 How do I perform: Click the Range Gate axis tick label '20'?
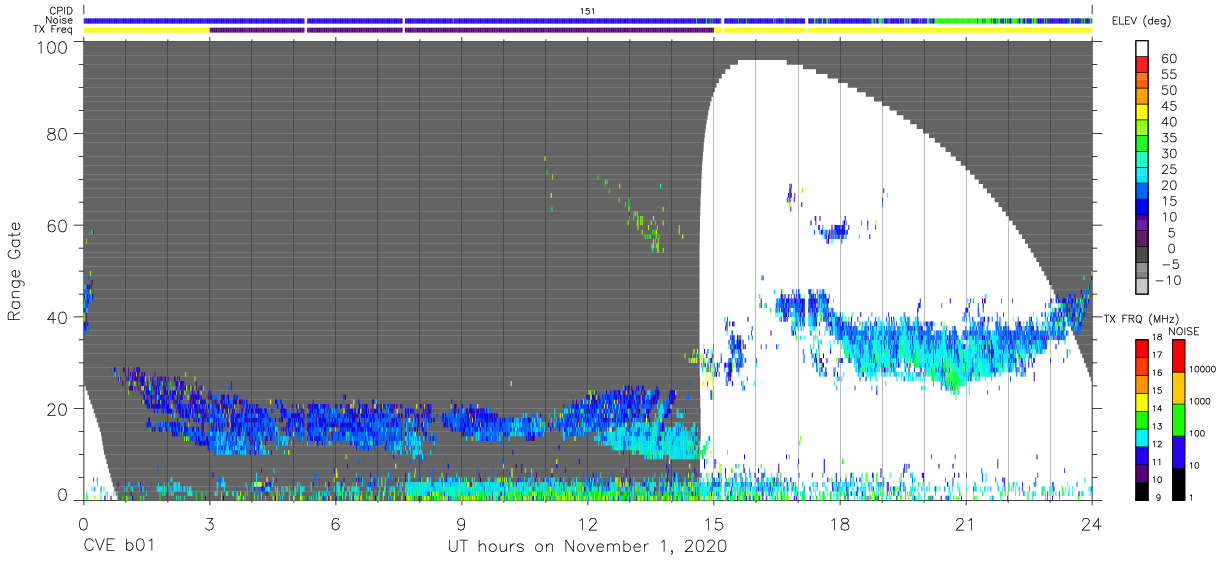pyautogui.click(x=58, y=409)
